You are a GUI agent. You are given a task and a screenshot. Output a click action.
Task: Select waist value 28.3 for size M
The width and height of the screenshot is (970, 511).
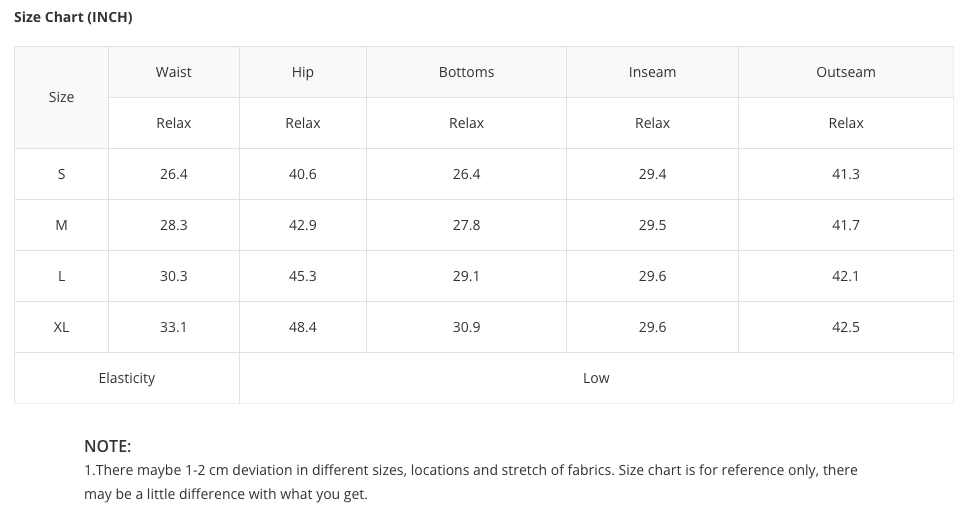coord(174,225)
